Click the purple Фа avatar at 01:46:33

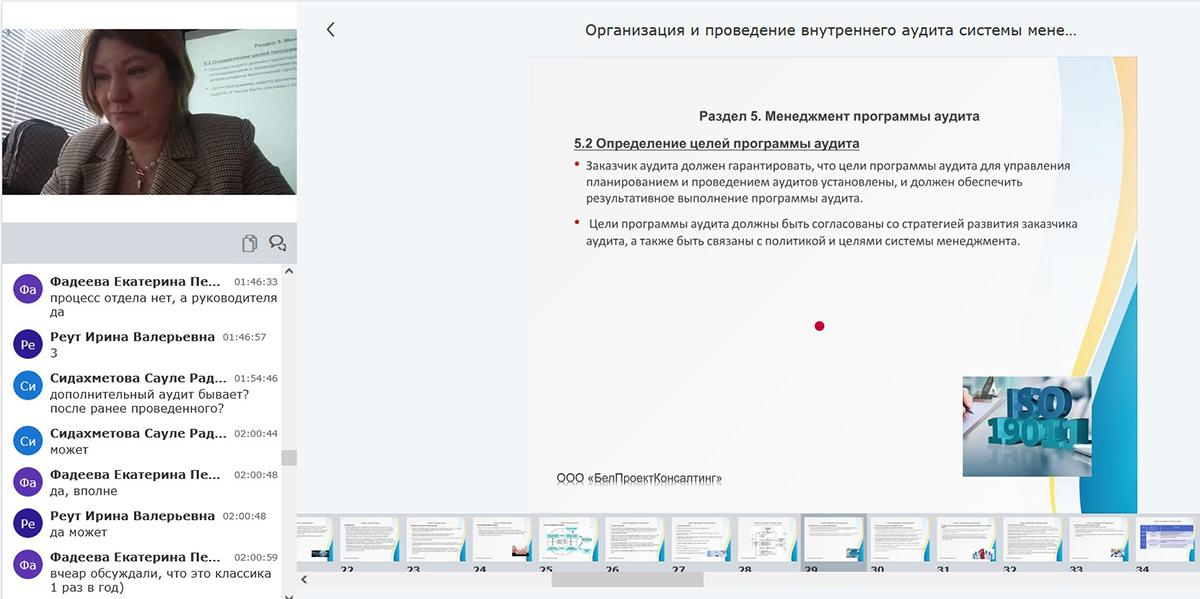27,288
